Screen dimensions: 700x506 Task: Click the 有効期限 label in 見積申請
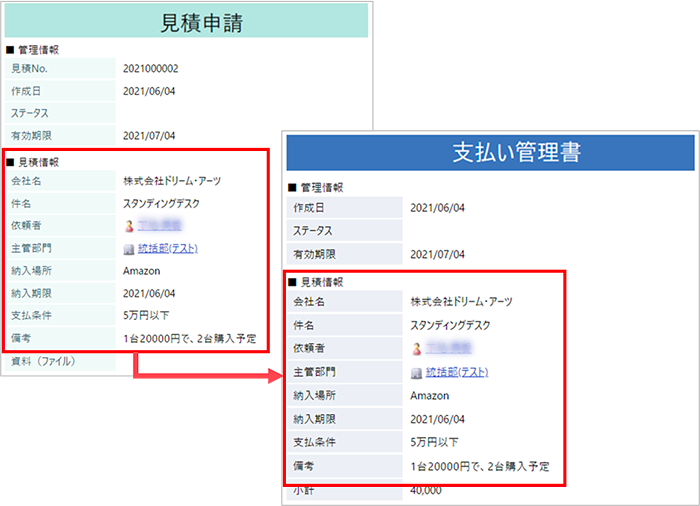(31, 136)
